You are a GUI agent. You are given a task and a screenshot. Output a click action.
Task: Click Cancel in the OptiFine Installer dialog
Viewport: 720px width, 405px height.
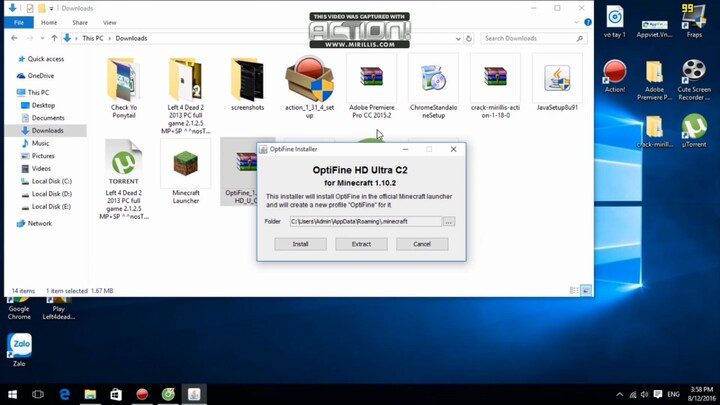[x=422, y=244]
